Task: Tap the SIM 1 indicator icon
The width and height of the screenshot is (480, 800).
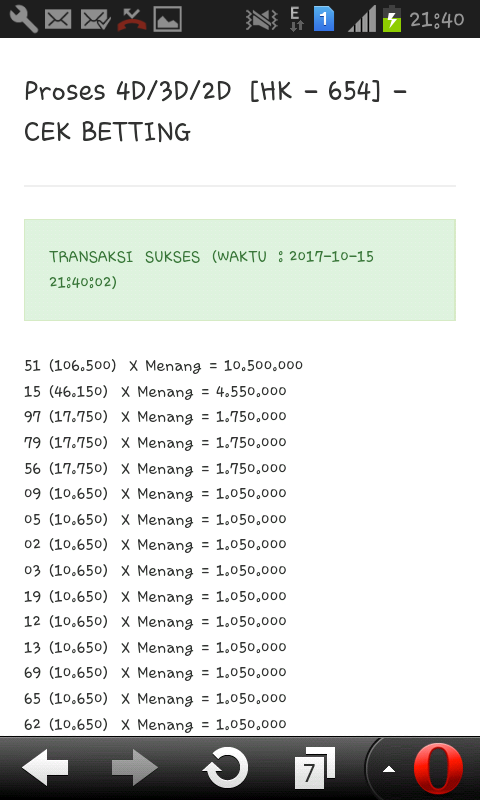Action: coord(323,19)
